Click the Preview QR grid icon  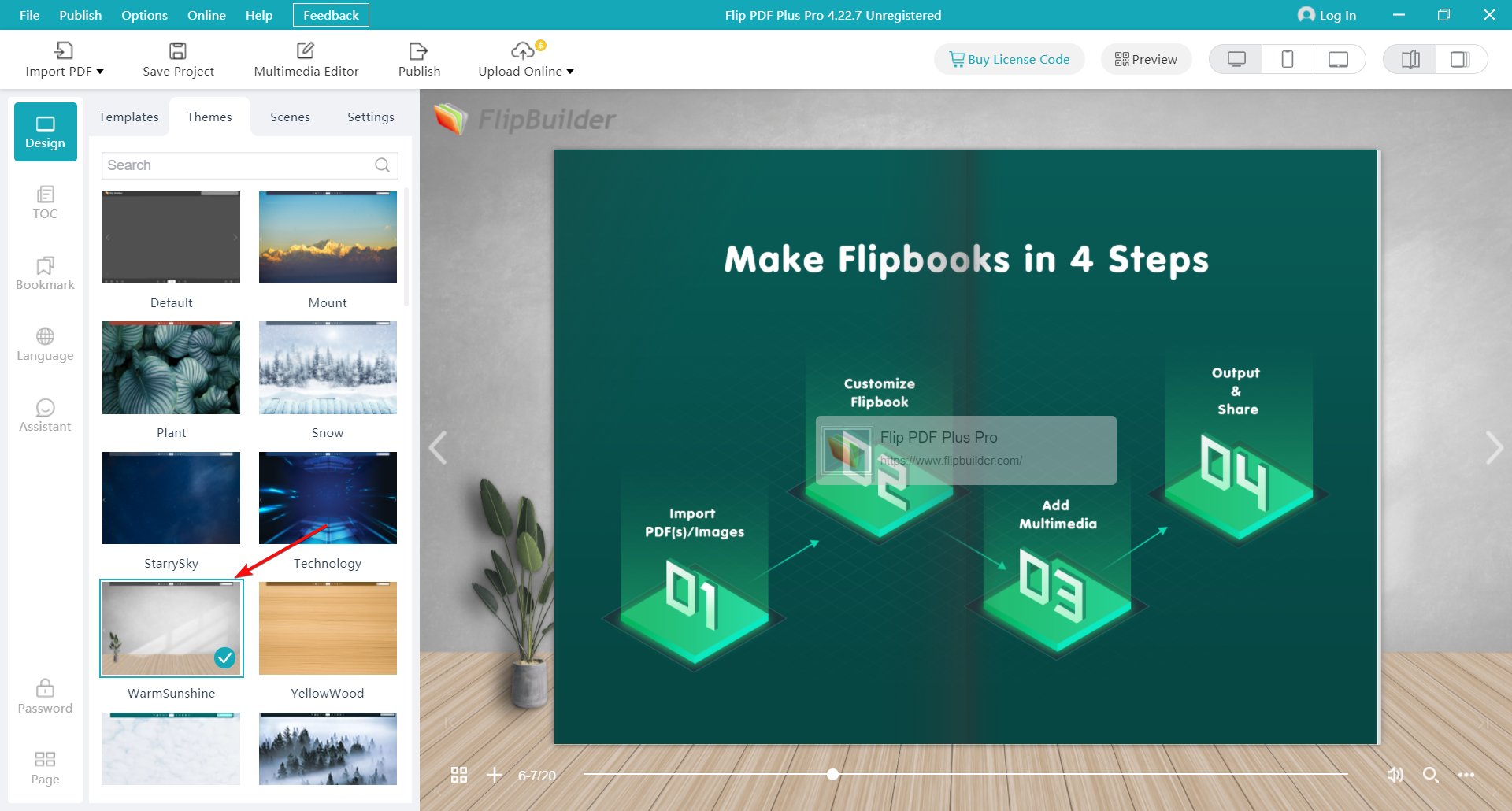pos(1121,59)
